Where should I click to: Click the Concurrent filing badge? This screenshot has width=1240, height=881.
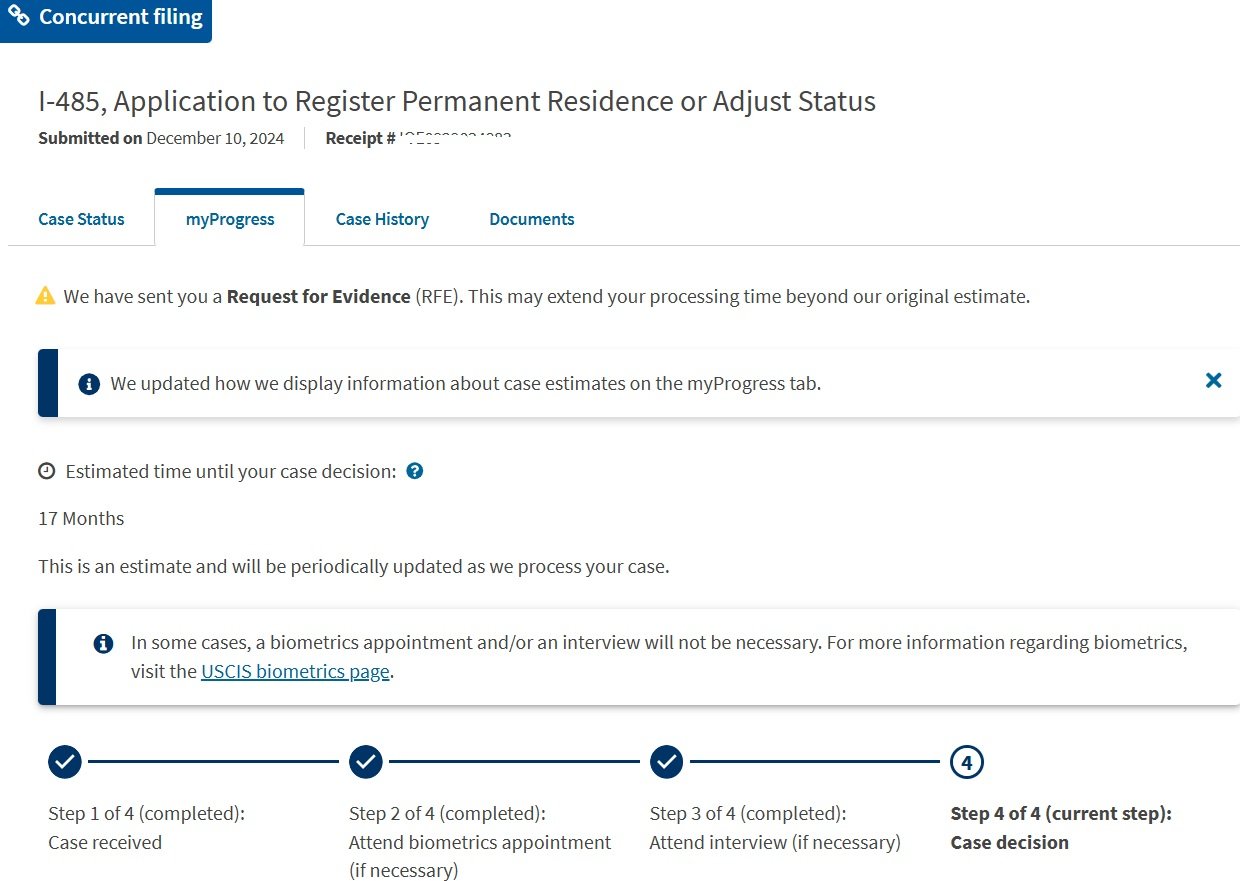pos(105,20)
